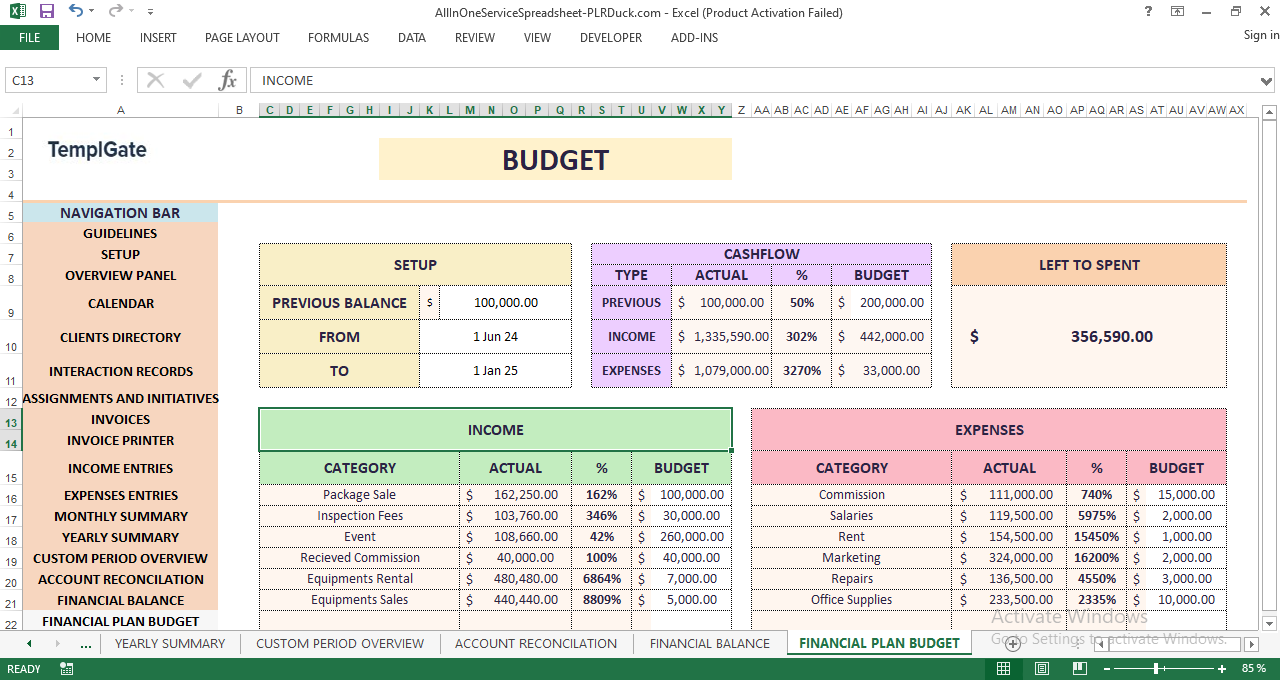This screenshot has width=1280, height=680.
Task: Open the FILE tab
Action: click(29, 38)
